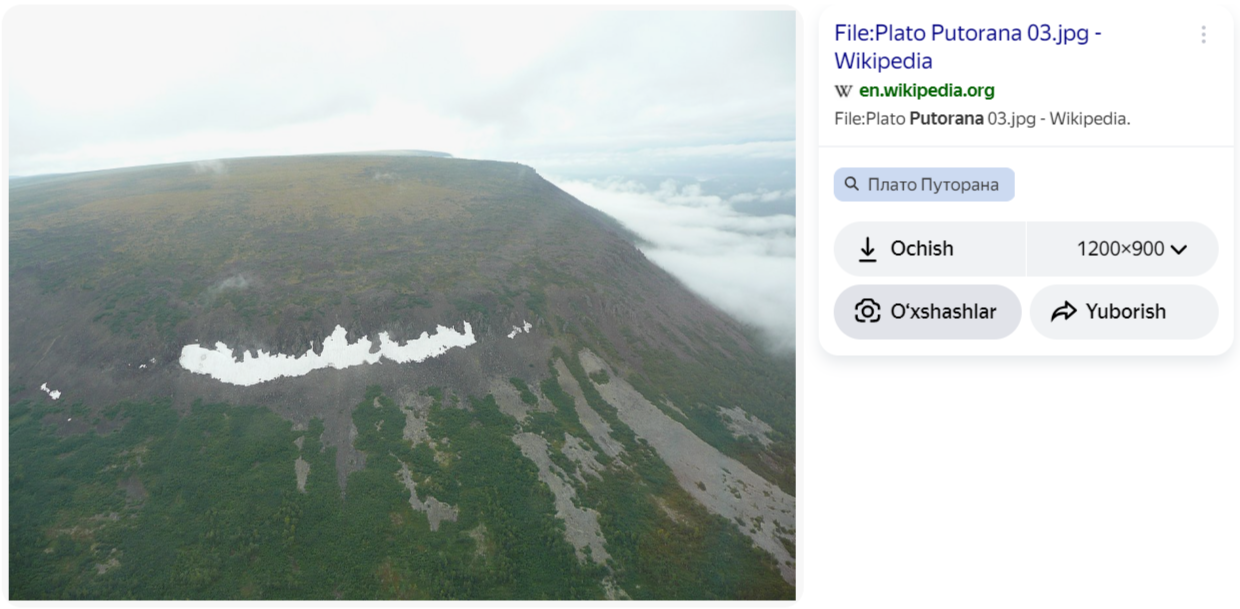
Task: Click the snippet text under en.wikipedia.org
Action: (981, 118)
